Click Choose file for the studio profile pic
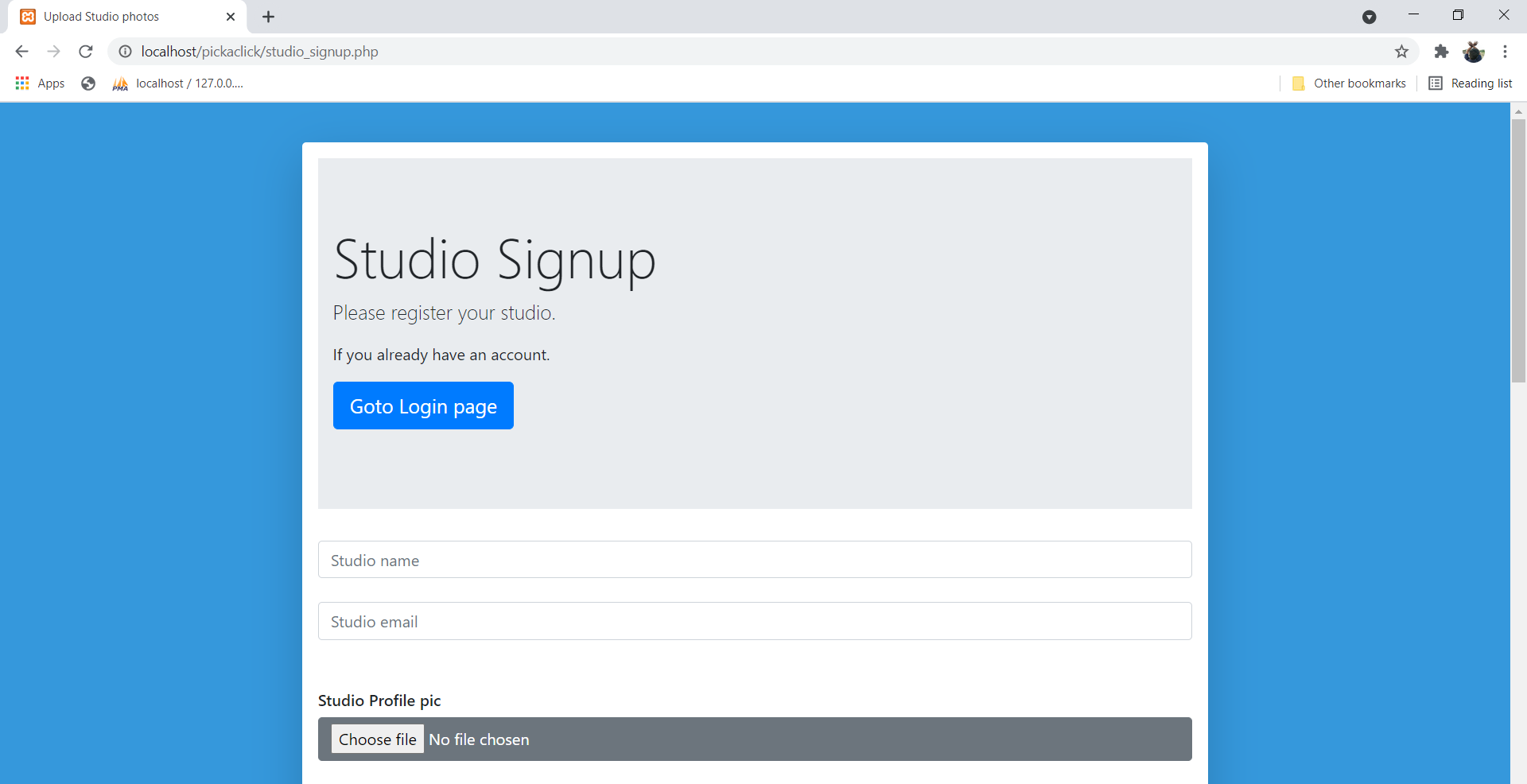 (x=377, y=739)
